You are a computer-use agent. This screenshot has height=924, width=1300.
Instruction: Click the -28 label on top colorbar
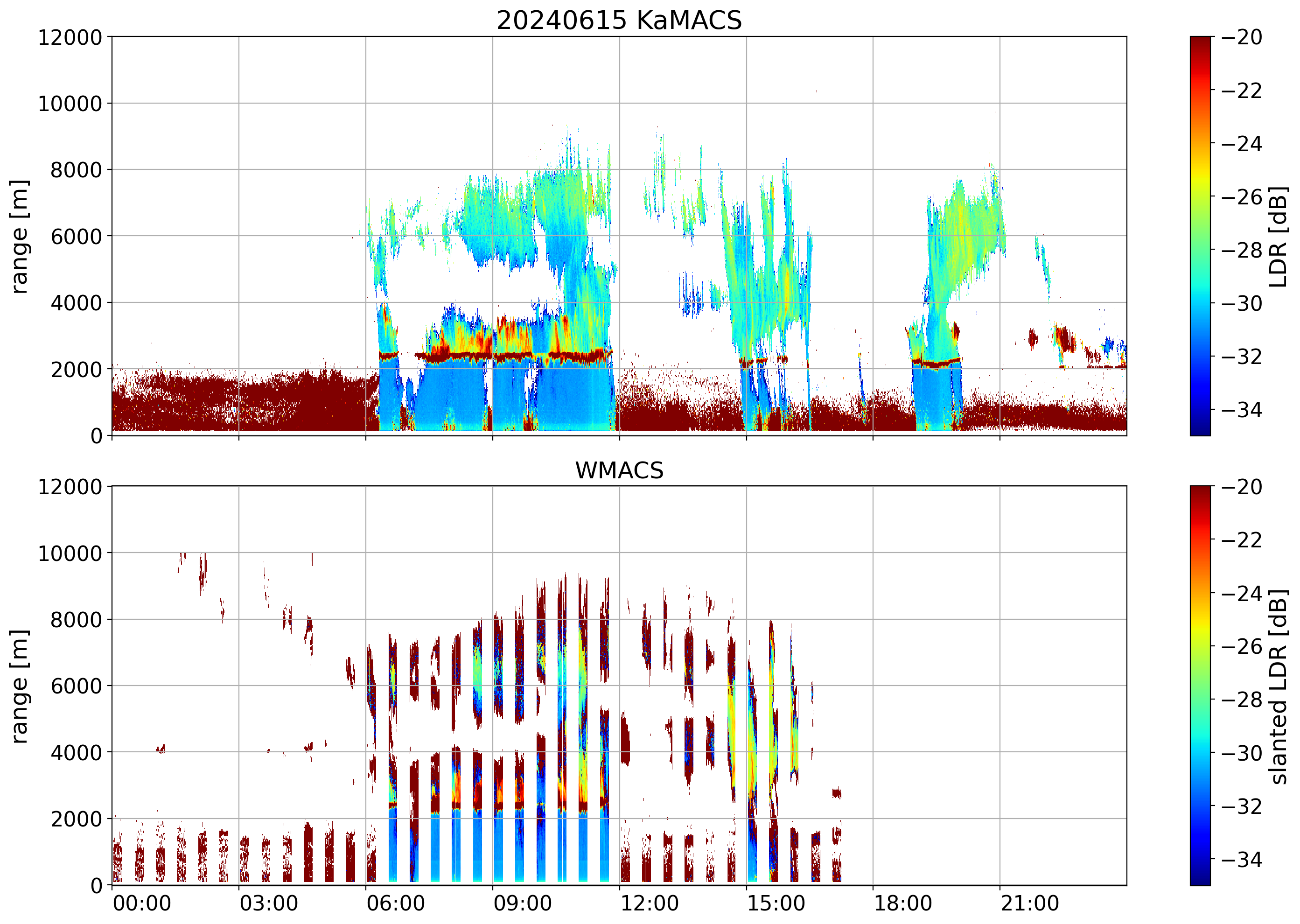point(1241,250)
